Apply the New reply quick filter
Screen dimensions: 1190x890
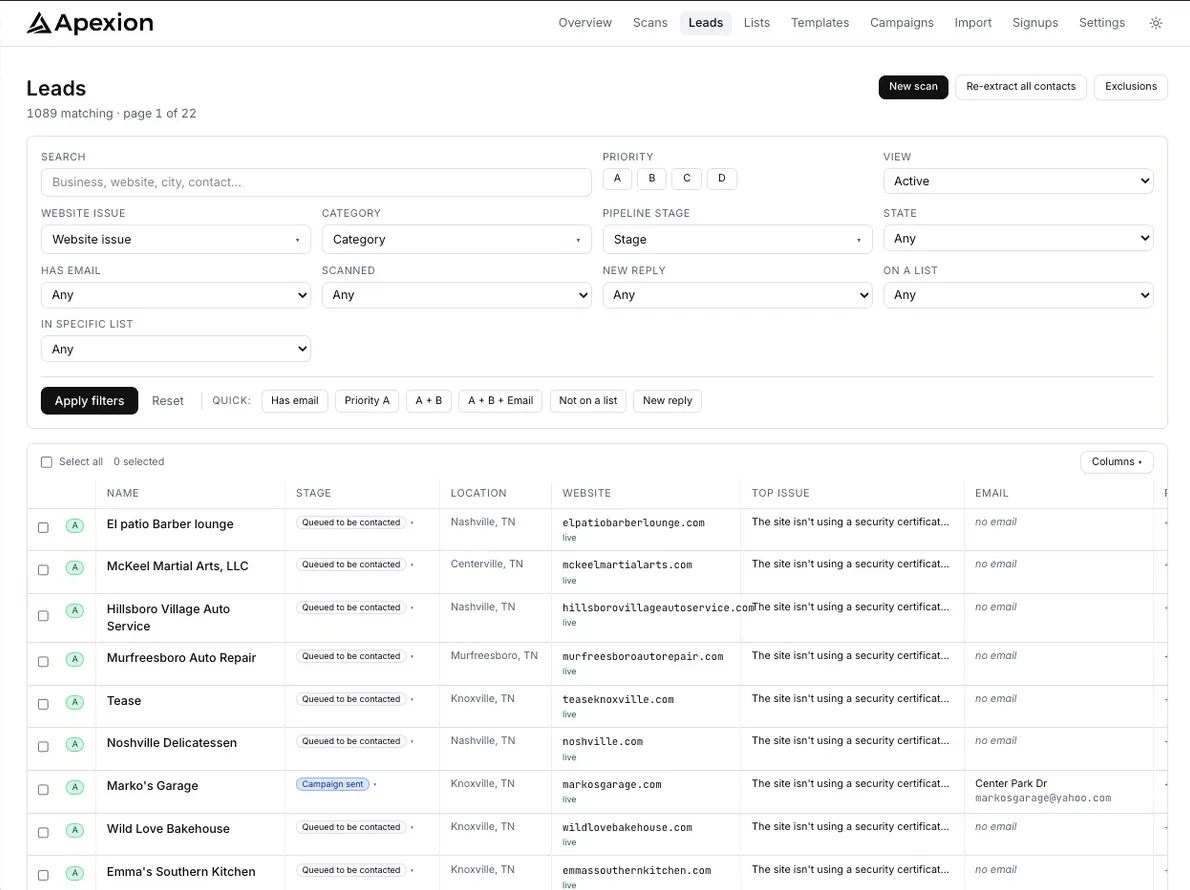tap(667, 401)
